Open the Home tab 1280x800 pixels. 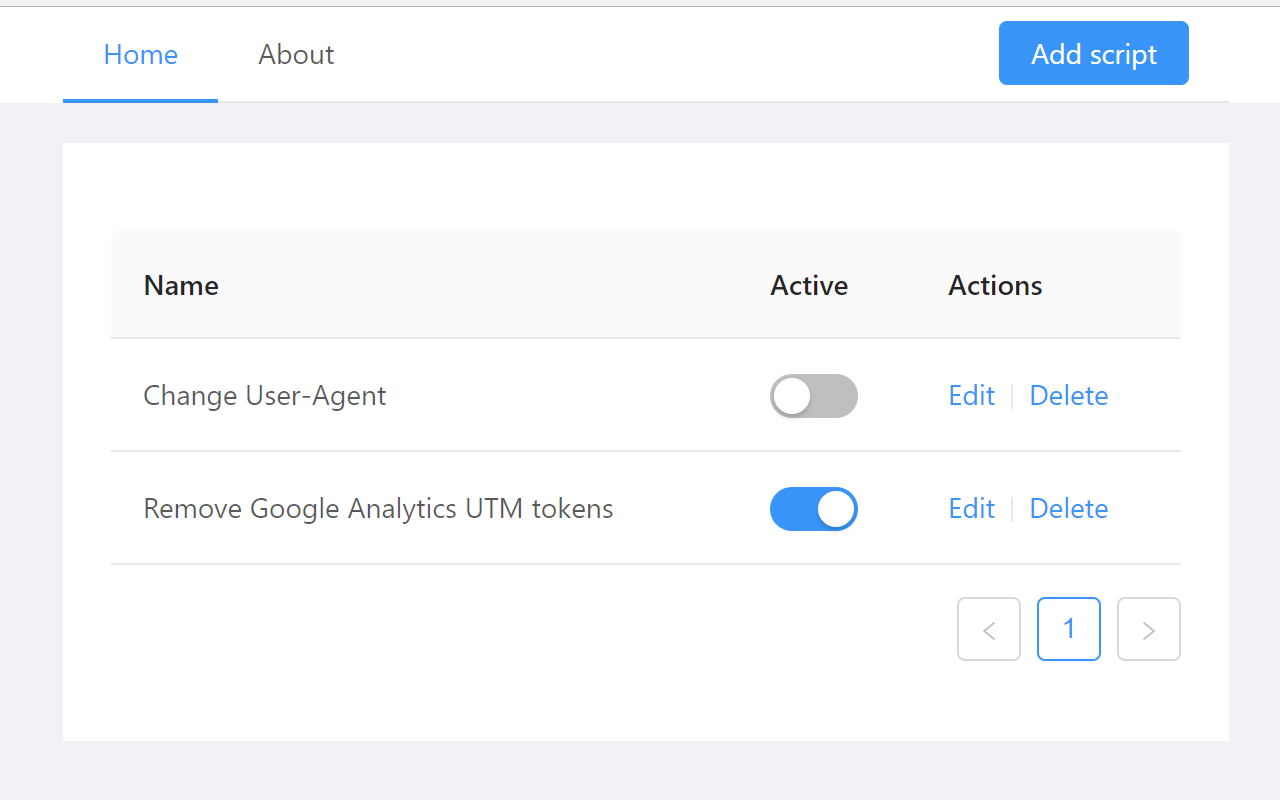pos(141,54)
